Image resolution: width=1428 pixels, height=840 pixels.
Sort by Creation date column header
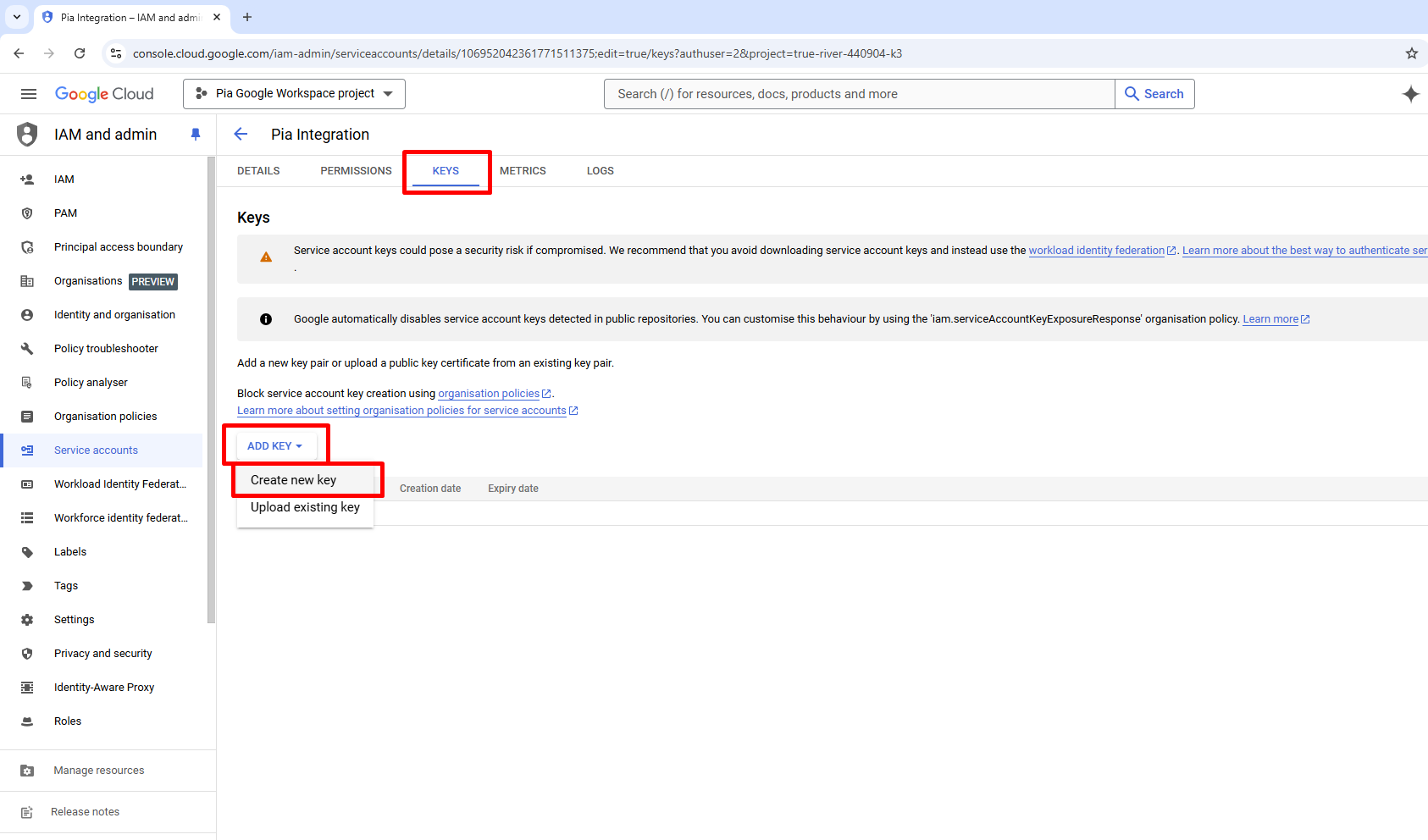430,489
